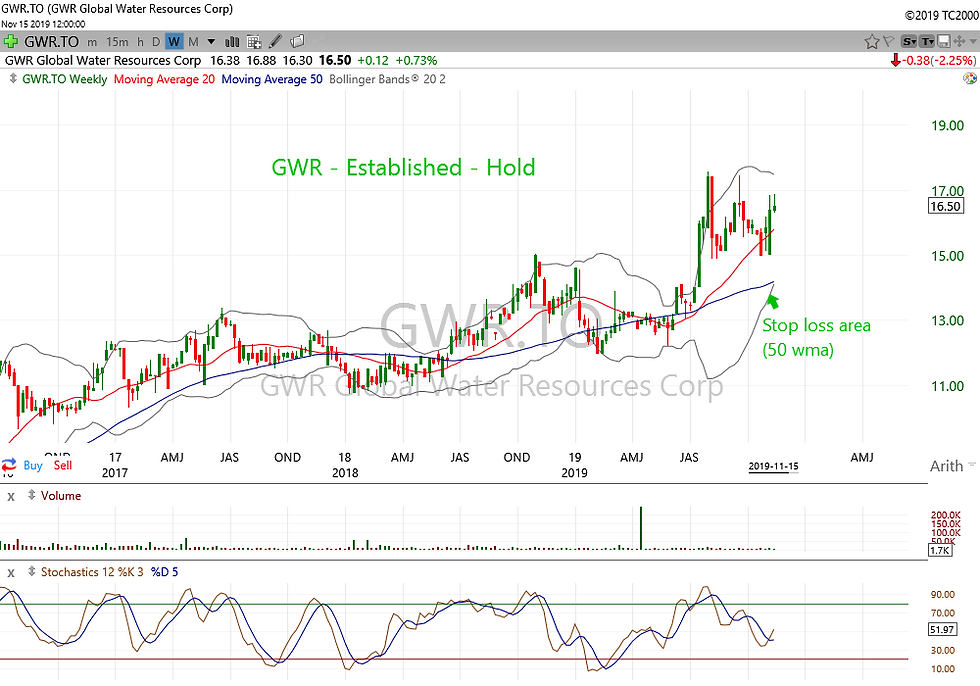980x686 pixels.
Task: Flag the symbol with flag icon
Action: (x=889, y=42)
